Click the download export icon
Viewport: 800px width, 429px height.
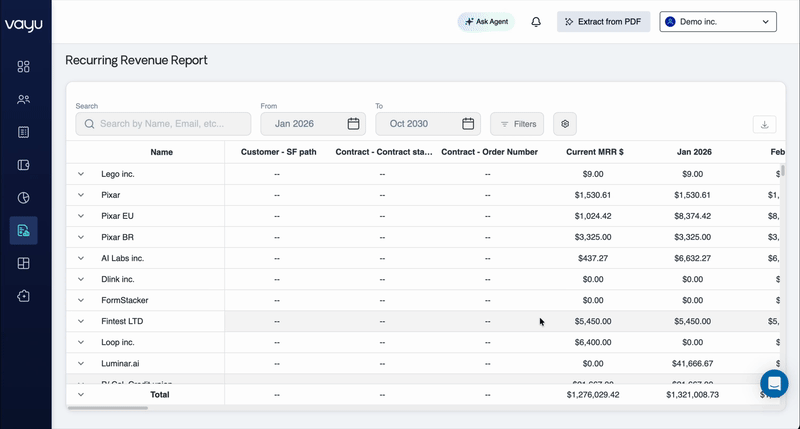tap(764, 124)
